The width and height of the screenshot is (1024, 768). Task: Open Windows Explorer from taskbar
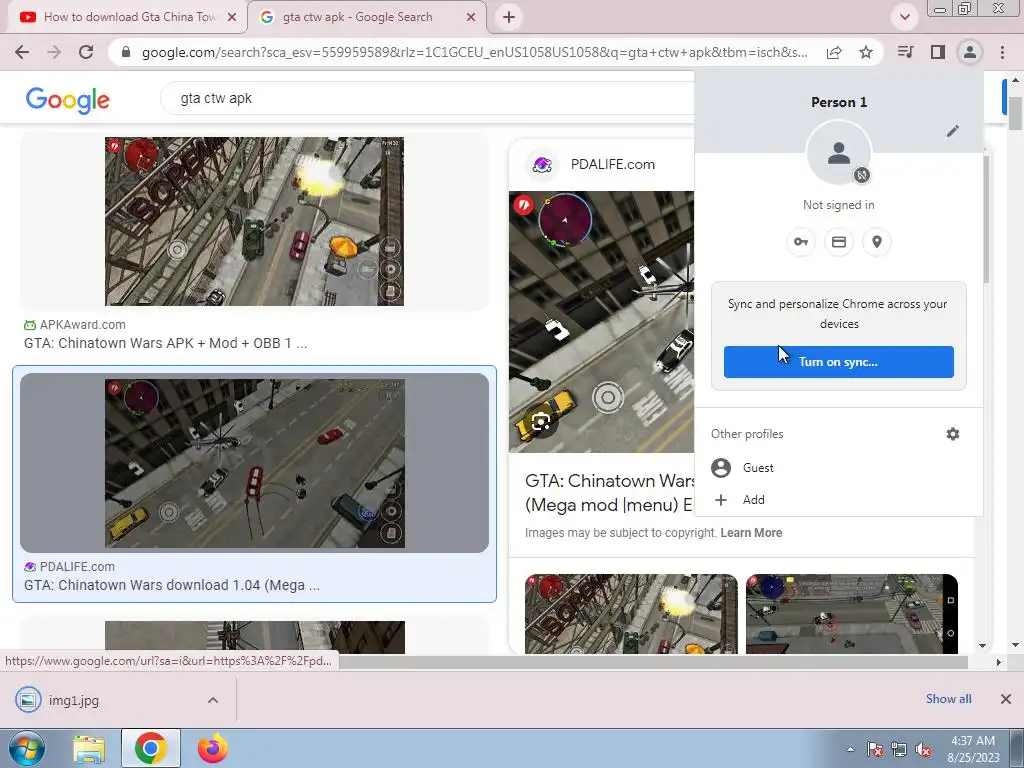tap(89, 748)
